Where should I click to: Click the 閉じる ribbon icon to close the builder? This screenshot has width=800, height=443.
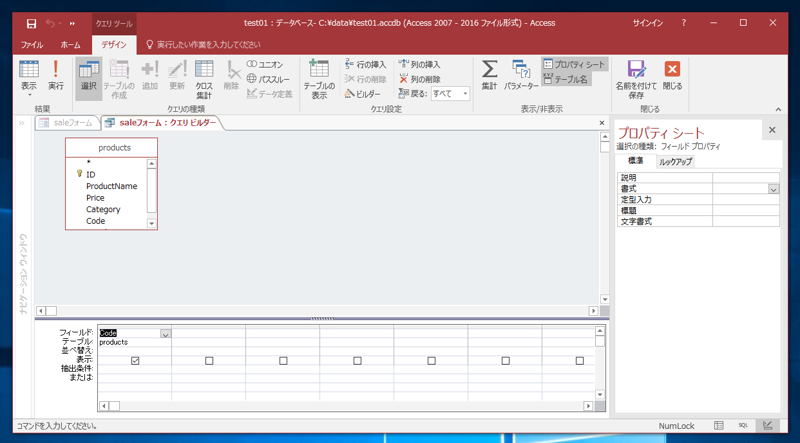click(672, 74)
